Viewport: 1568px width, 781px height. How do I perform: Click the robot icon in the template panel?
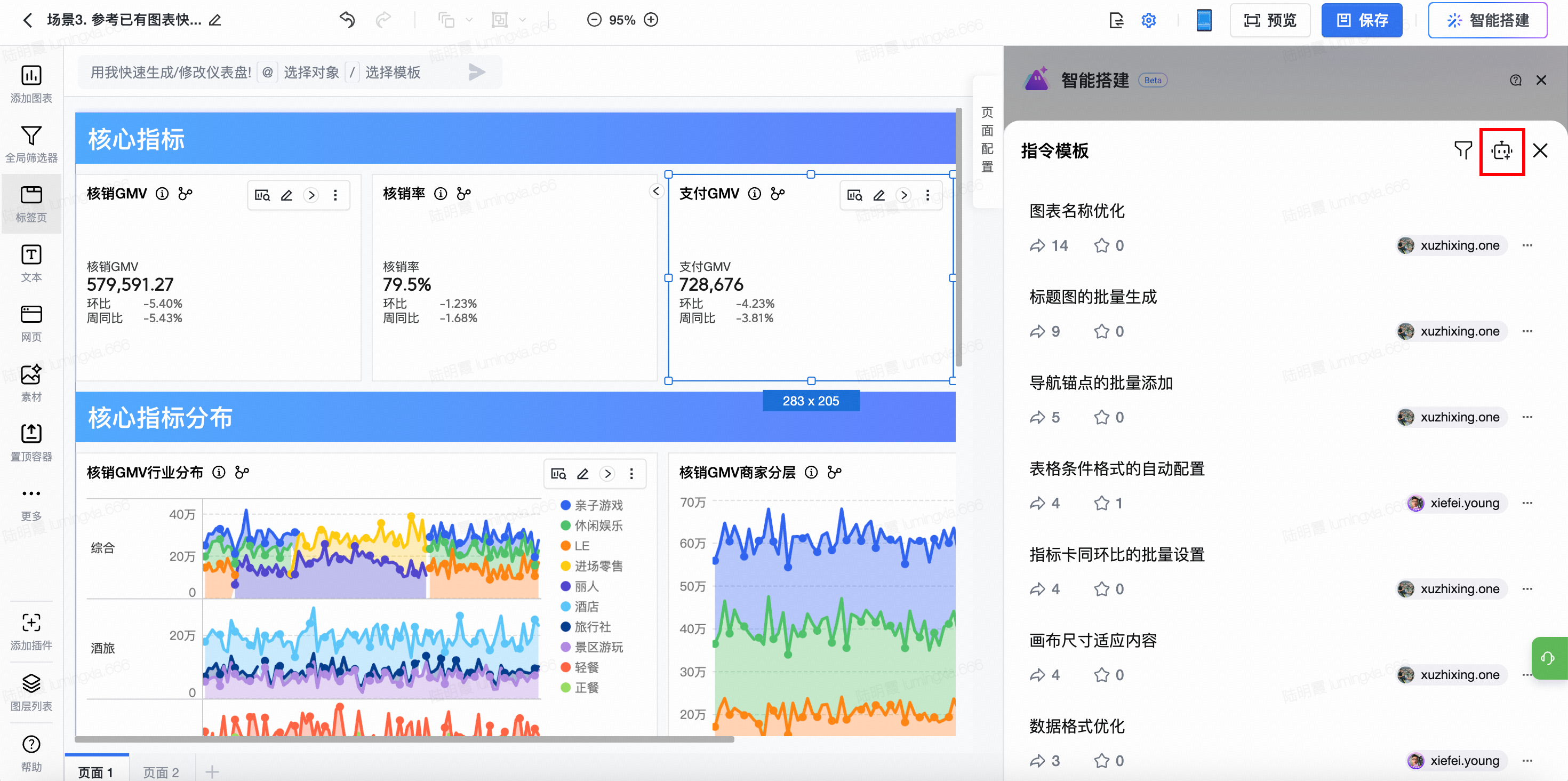click(x=1502, y=151)
